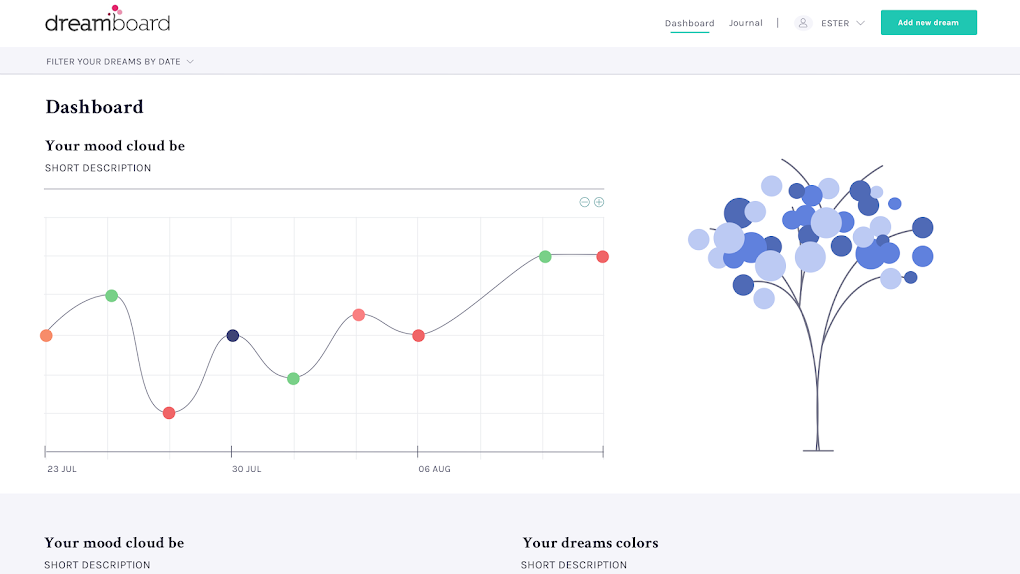Select the pink mood point before 06 AUG
This screenshot has height=574, width=1020.
358,315
